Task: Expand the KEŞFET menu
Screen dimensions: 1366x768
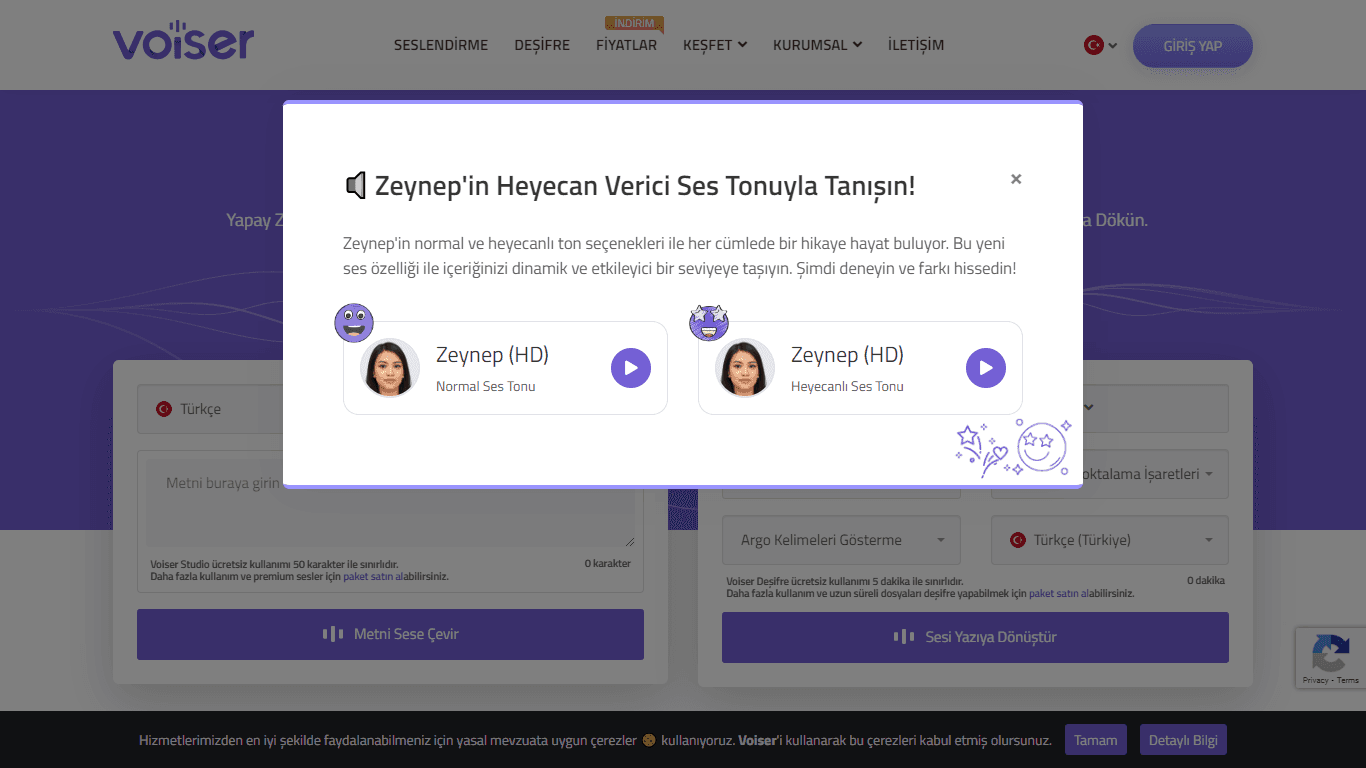Action: point(715,45)
